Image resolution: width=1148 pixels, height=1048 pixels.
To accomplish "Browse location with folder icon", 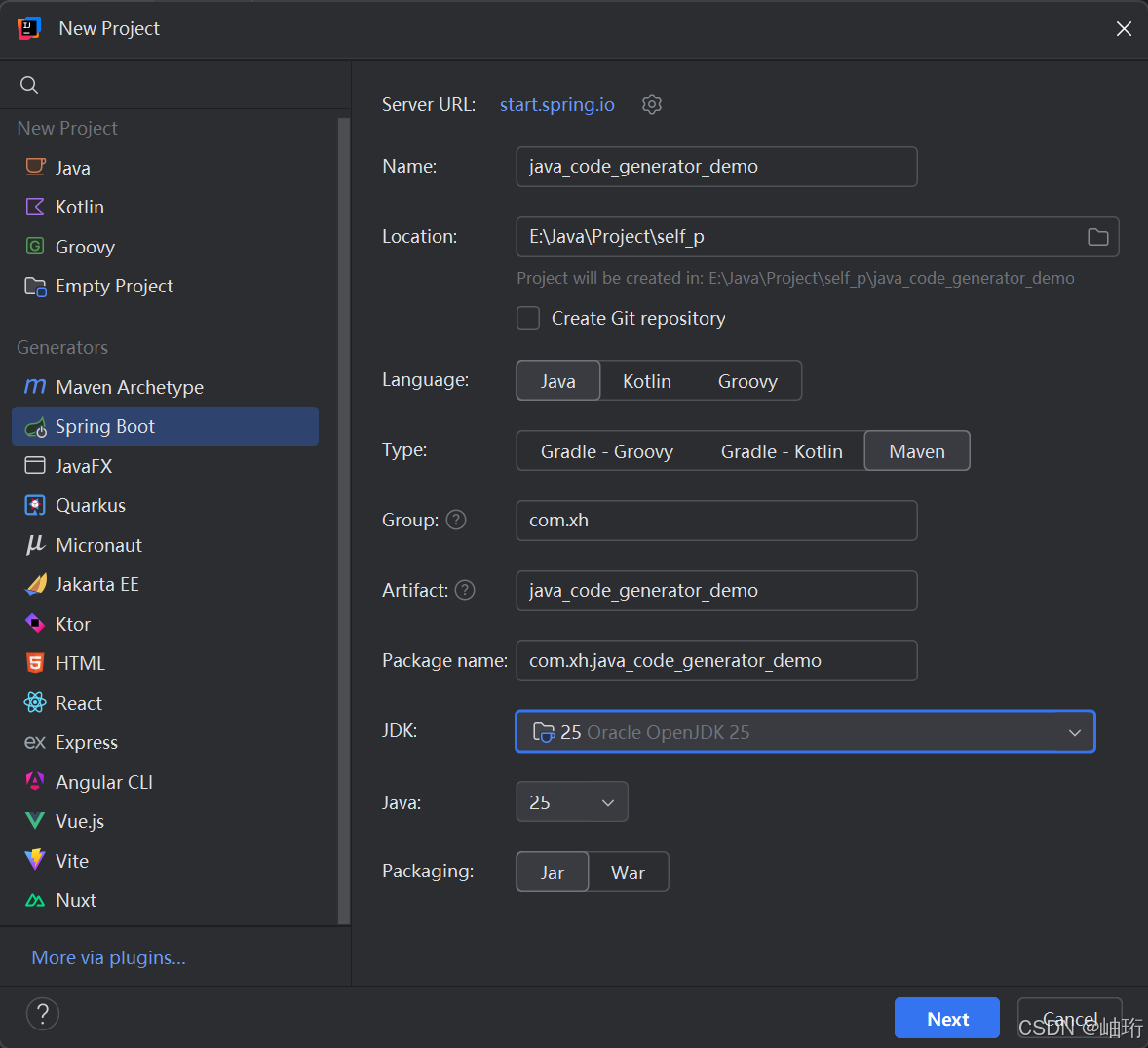I will click(1097, 237).
